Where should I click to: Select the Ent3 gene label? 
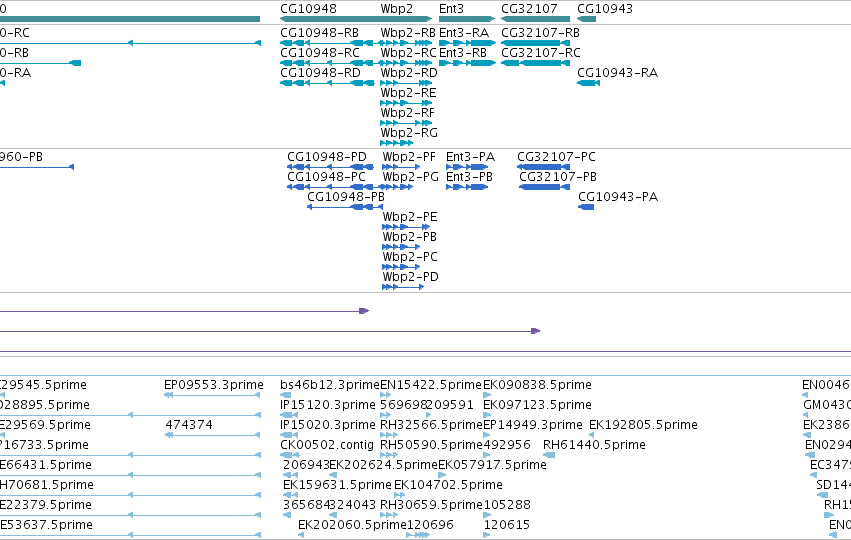tap(452, 9)
